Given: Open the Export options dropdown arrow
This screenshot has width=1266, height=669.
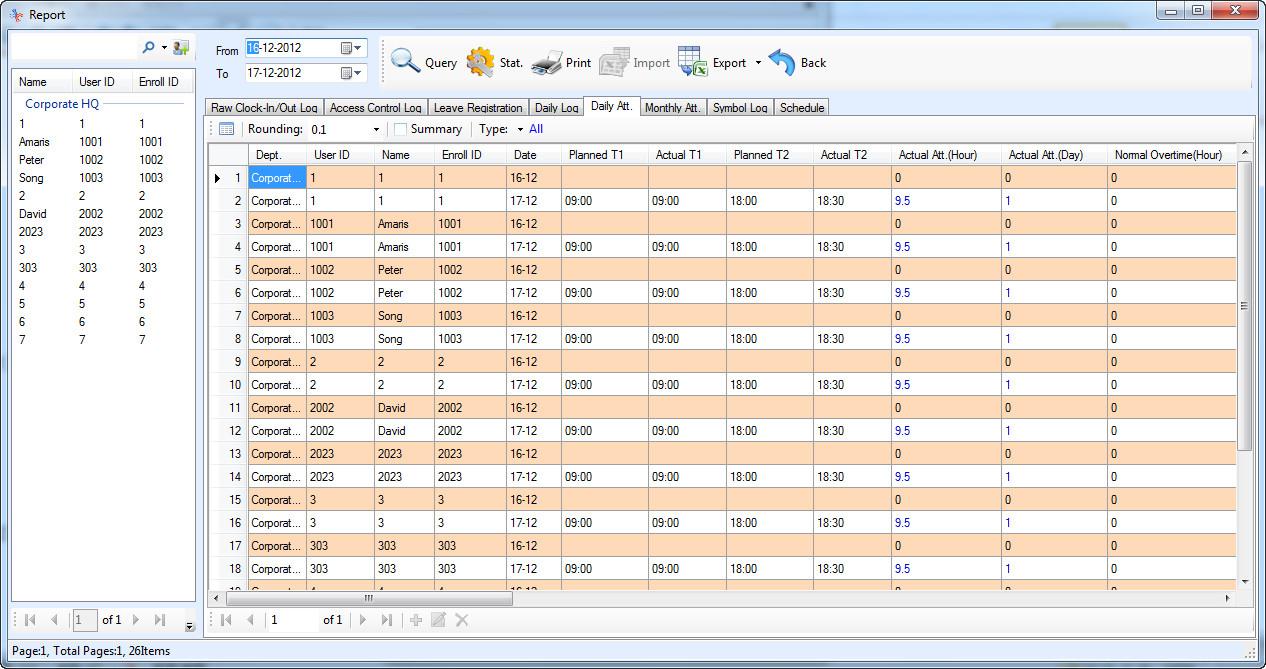Looking at the screenshot, I should pyautogui.click(x=758, y=63).
